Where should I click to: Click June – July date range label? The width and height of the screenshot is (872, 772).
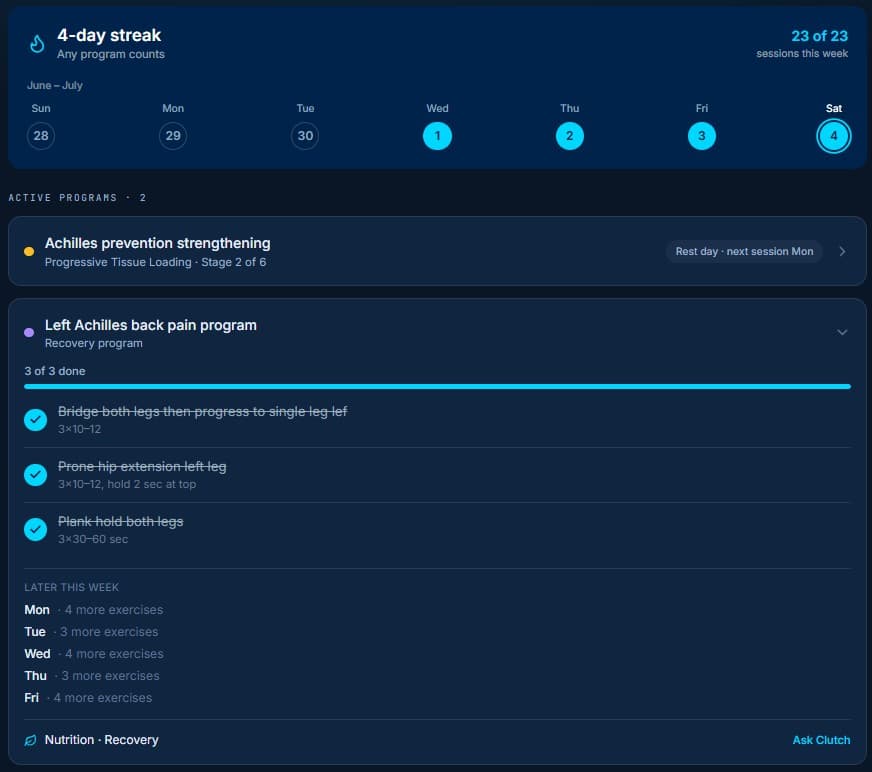pos(55,86)
